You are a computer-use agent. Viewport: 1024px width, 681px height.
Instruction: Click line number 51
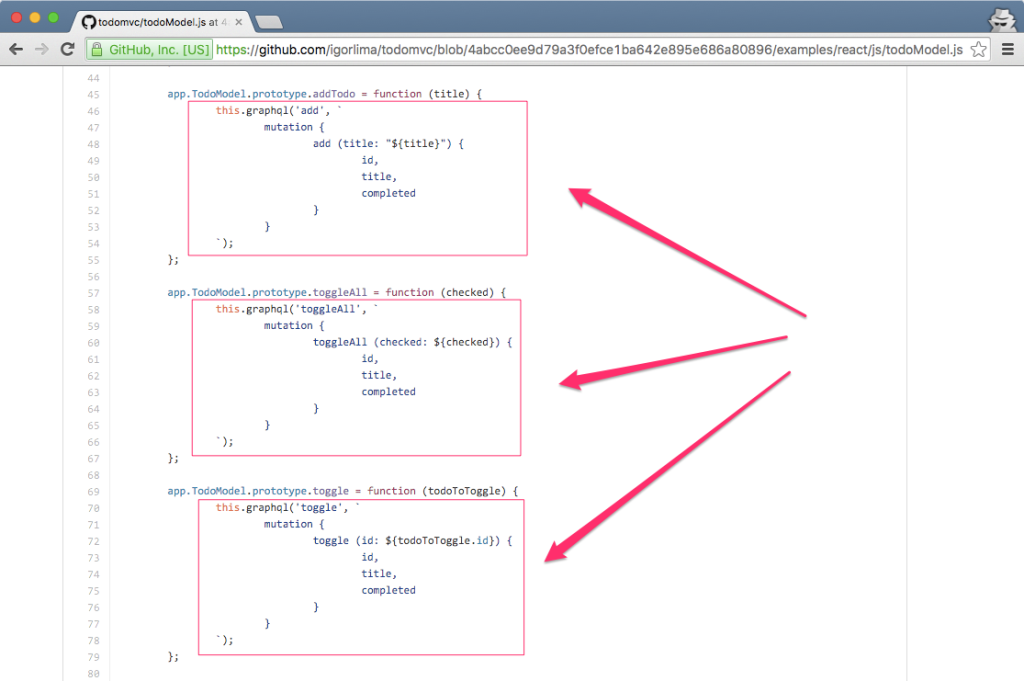(x=93, y=194)
